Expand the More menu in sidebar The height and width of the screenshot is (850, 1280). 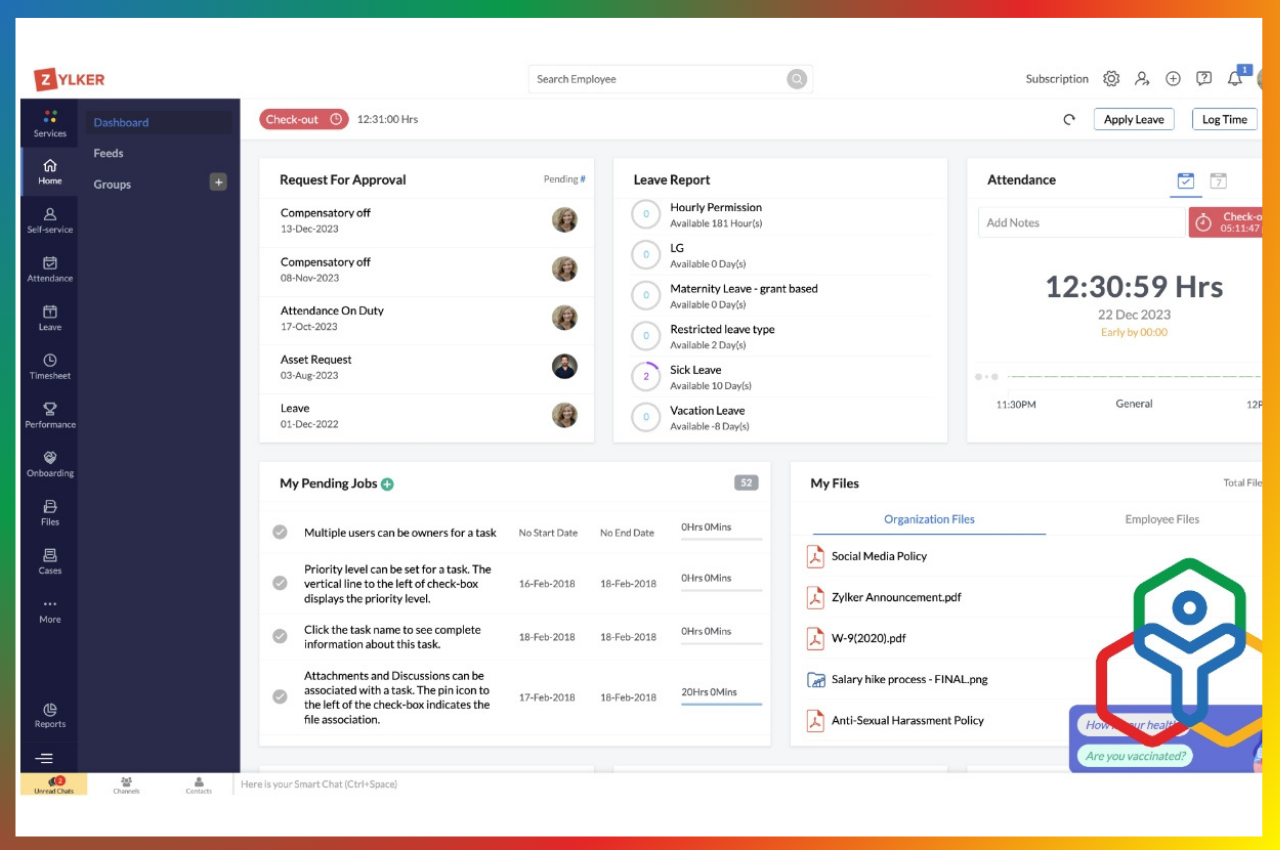pyautogui.click(x=50, y=610)
